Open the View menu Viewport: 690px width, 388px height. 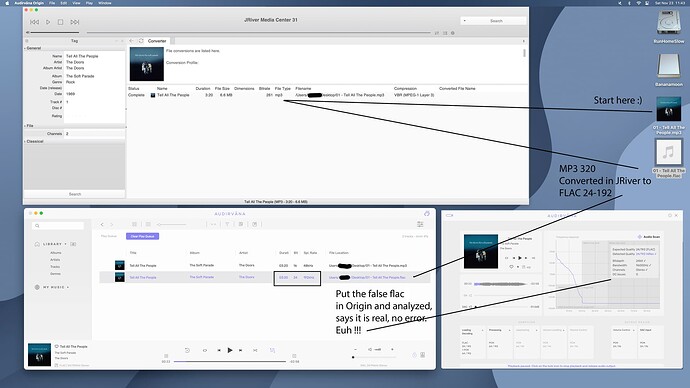pos(76,3)
